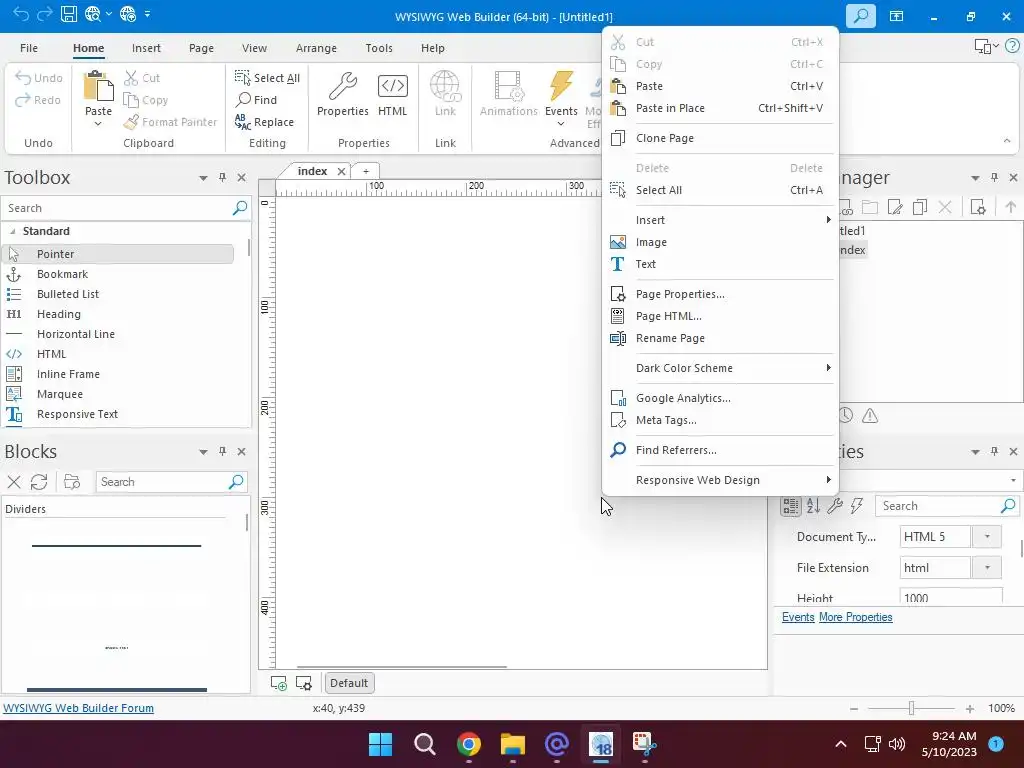Show the categorized properties view icon
This screenshot has width=1024, height=768.
791,505
